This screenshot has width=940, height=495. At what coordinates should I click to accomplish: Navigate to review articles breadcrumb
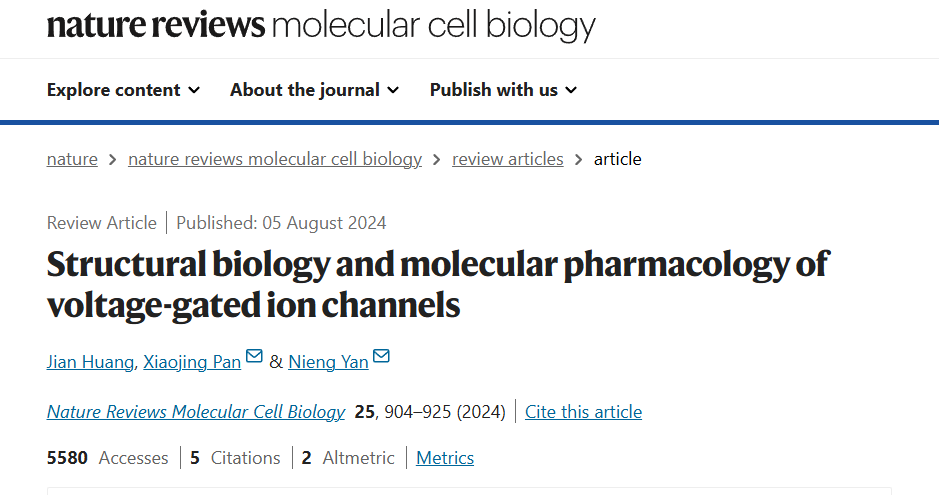(508, 159)
